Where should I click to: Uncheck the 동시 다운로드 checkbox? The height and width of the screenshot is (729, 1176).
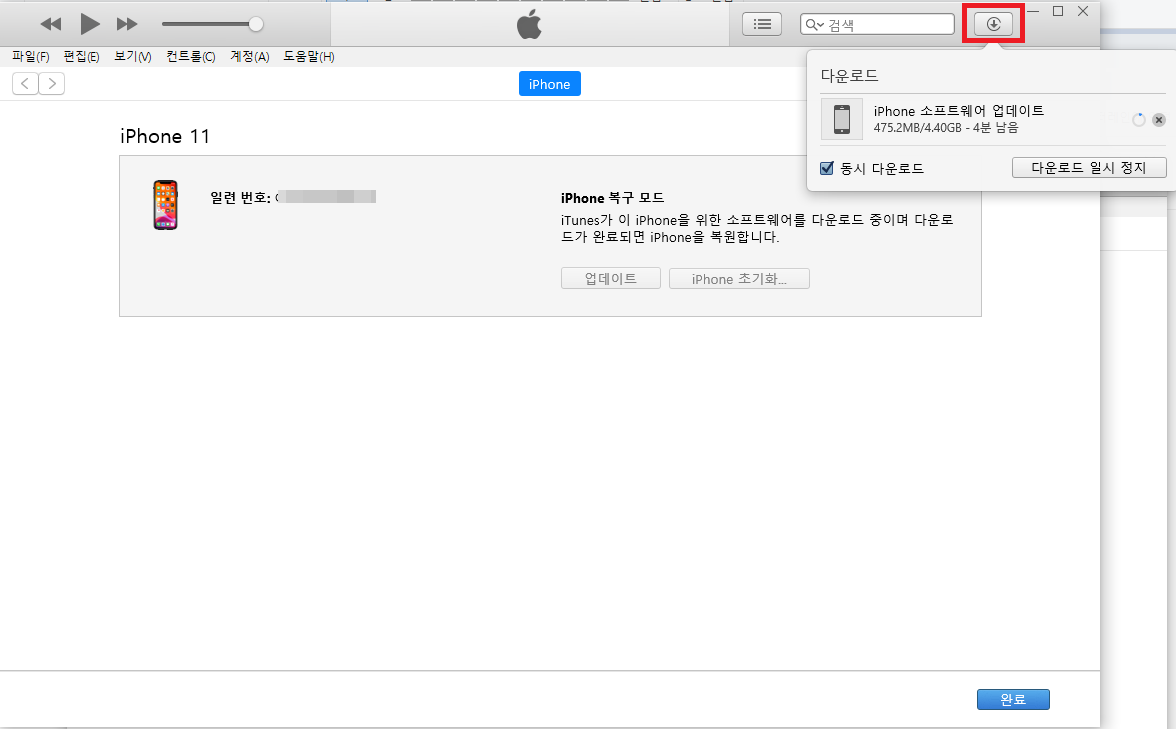coord(826,168)
